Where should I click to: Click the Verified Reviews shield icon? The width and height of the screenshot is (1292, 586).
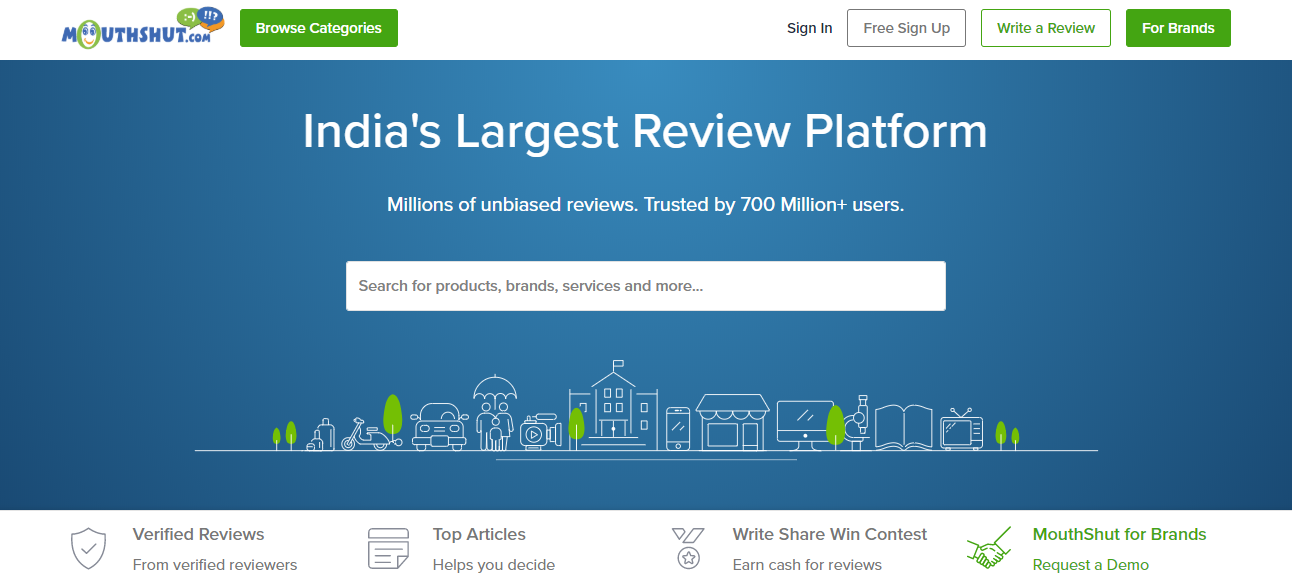click(x=89, y=549)
